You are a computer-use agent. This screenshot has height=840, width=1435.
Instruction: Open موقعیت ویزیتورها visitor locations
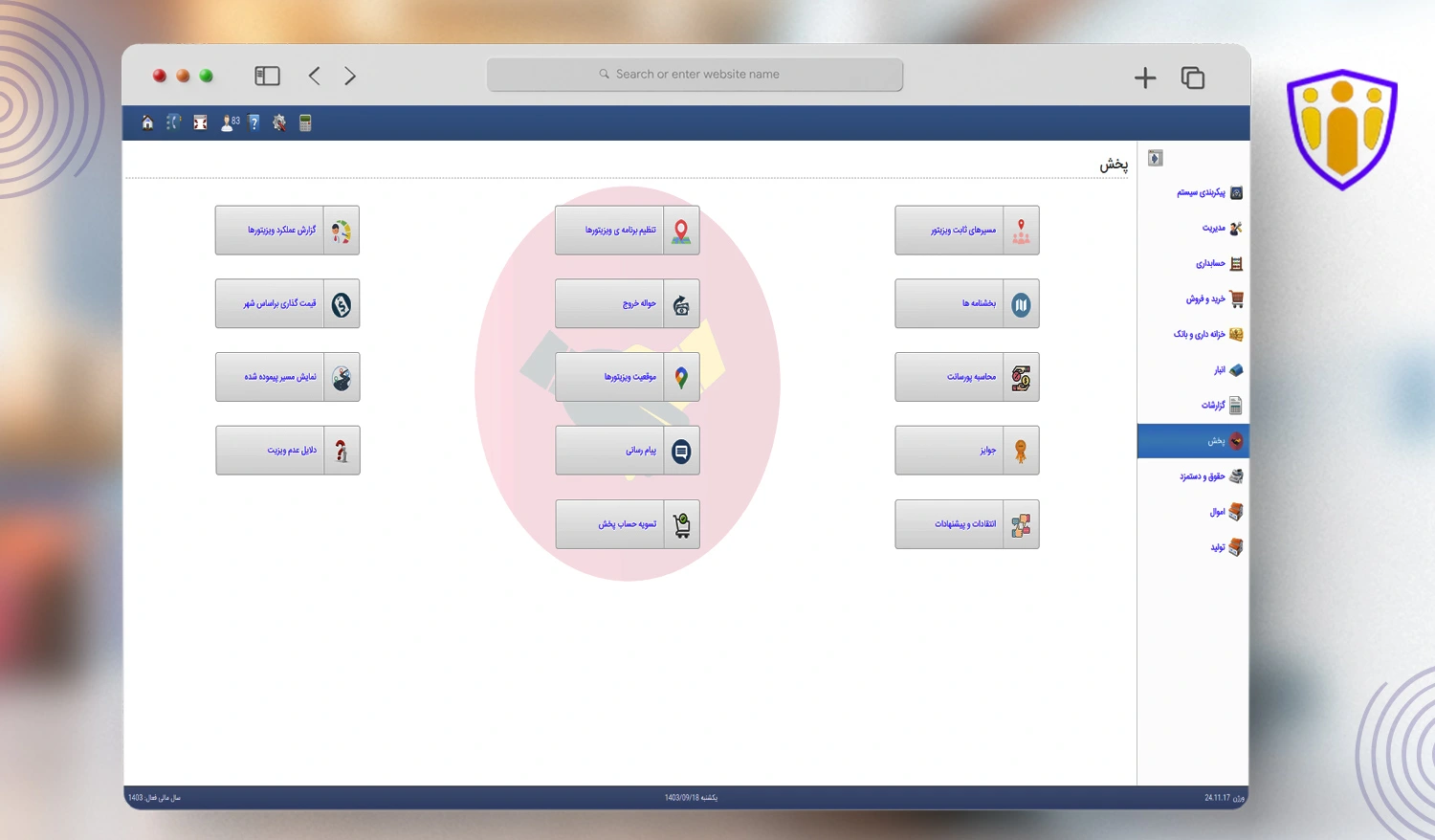628,377
